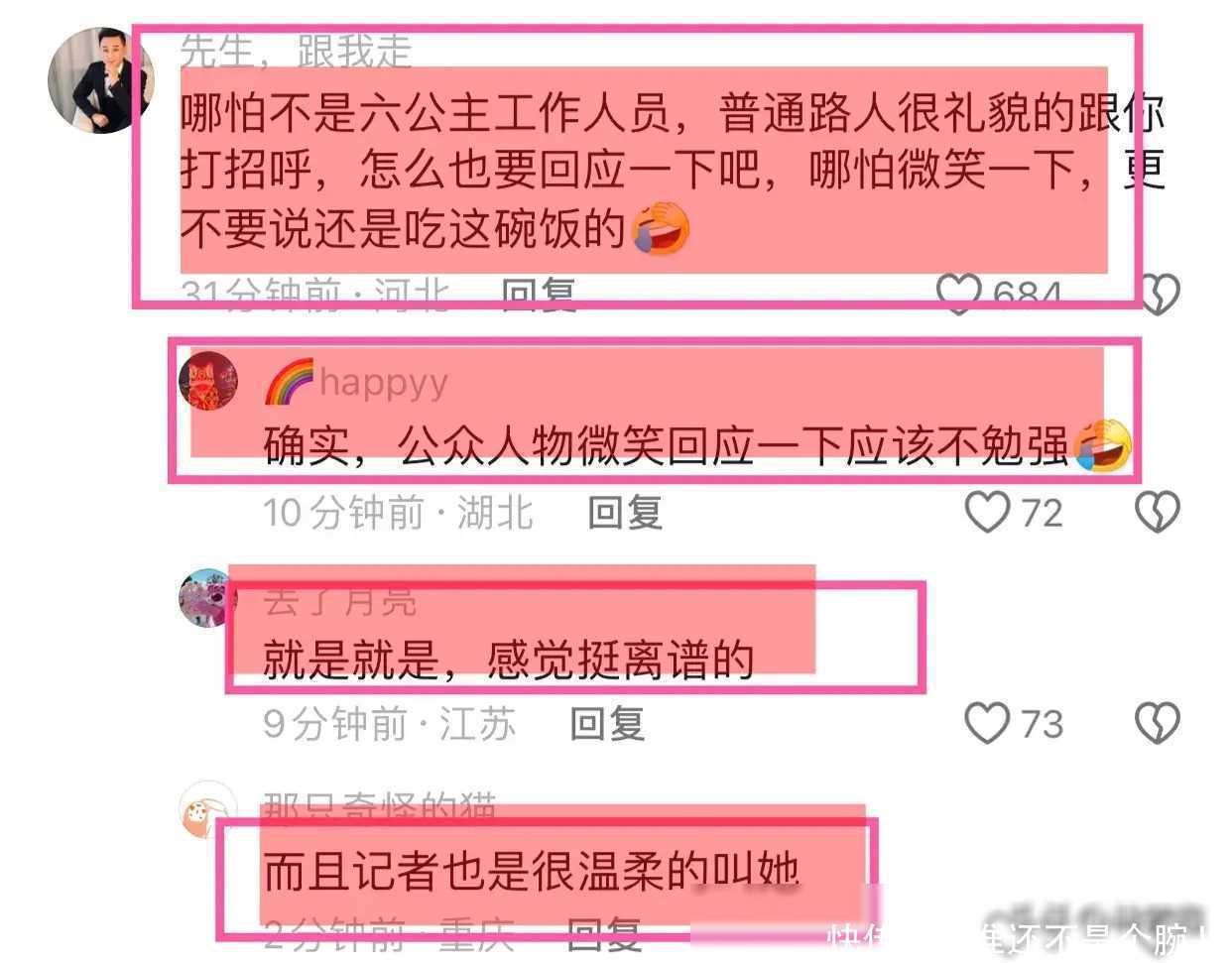This screenshot has width=1232, height=963.
Task: Open avatar of 那只奇怪的猫 commenter
Action: [x=208, y=809]
